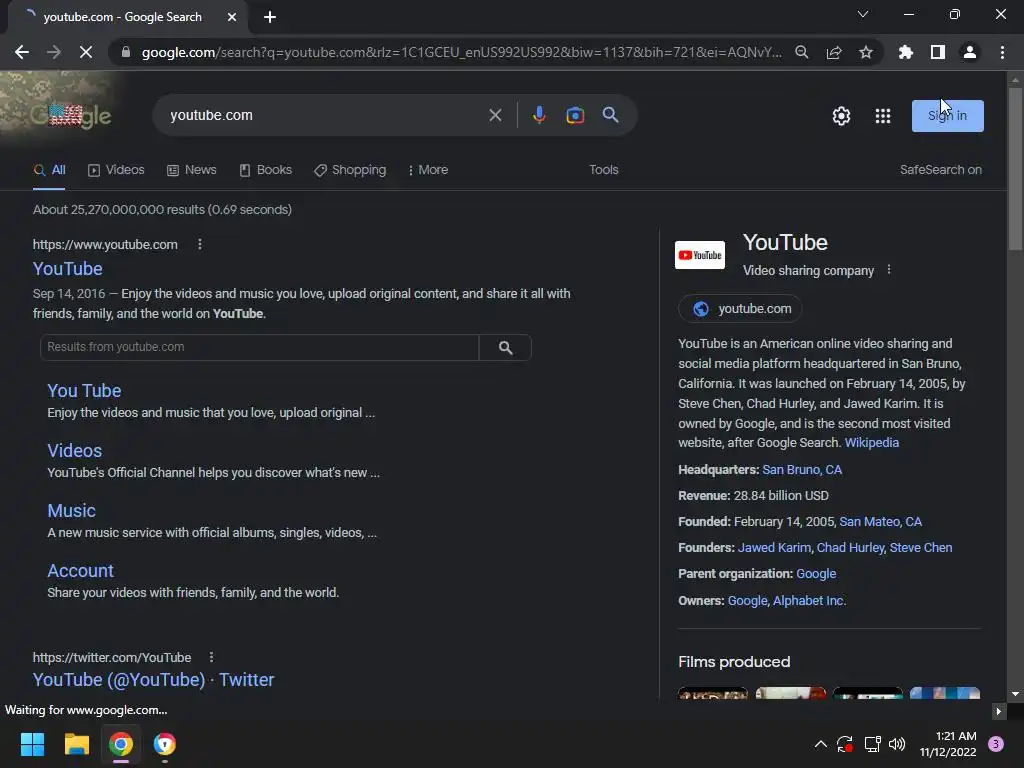The width and height of the screenshot is (1024, 768).
Task: Expand the More search filters menu
Action: tap(428, 170)
